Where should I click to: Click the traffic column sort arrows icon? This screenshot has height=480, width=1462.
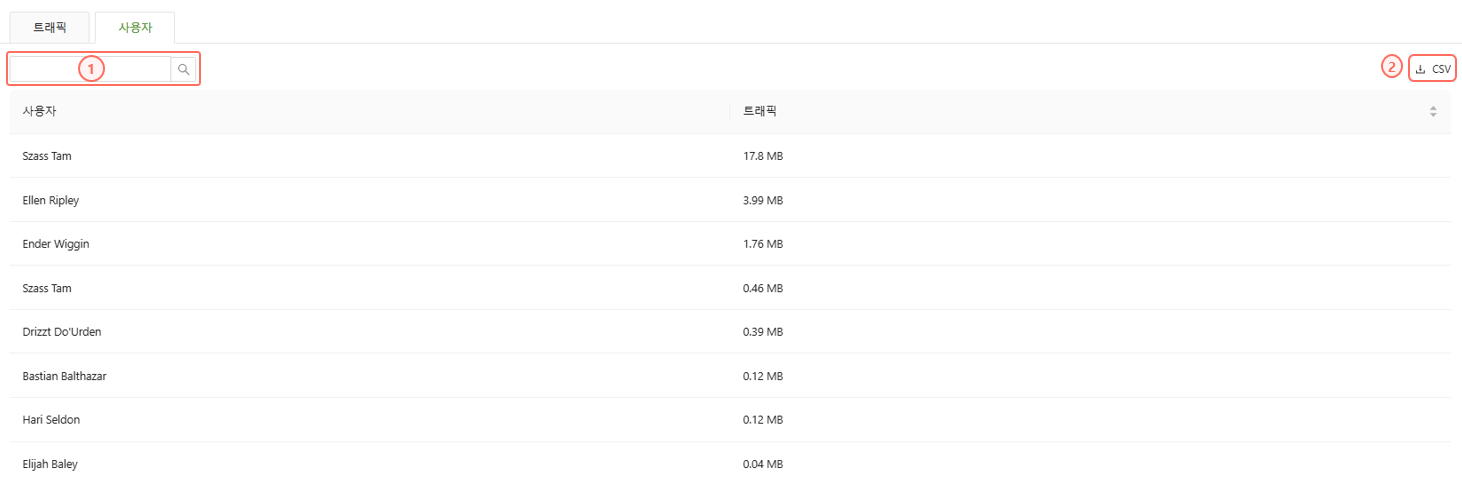click(1433, 111)
